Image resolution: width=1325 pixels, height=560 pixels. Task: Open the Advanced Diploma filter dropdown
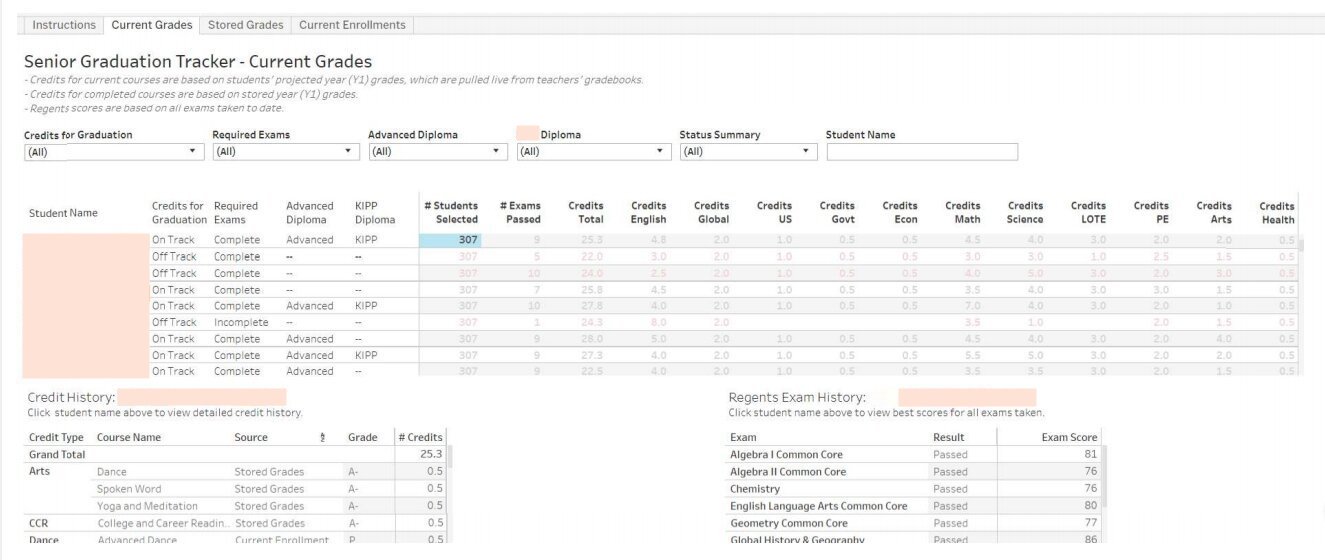coord(438,152)
